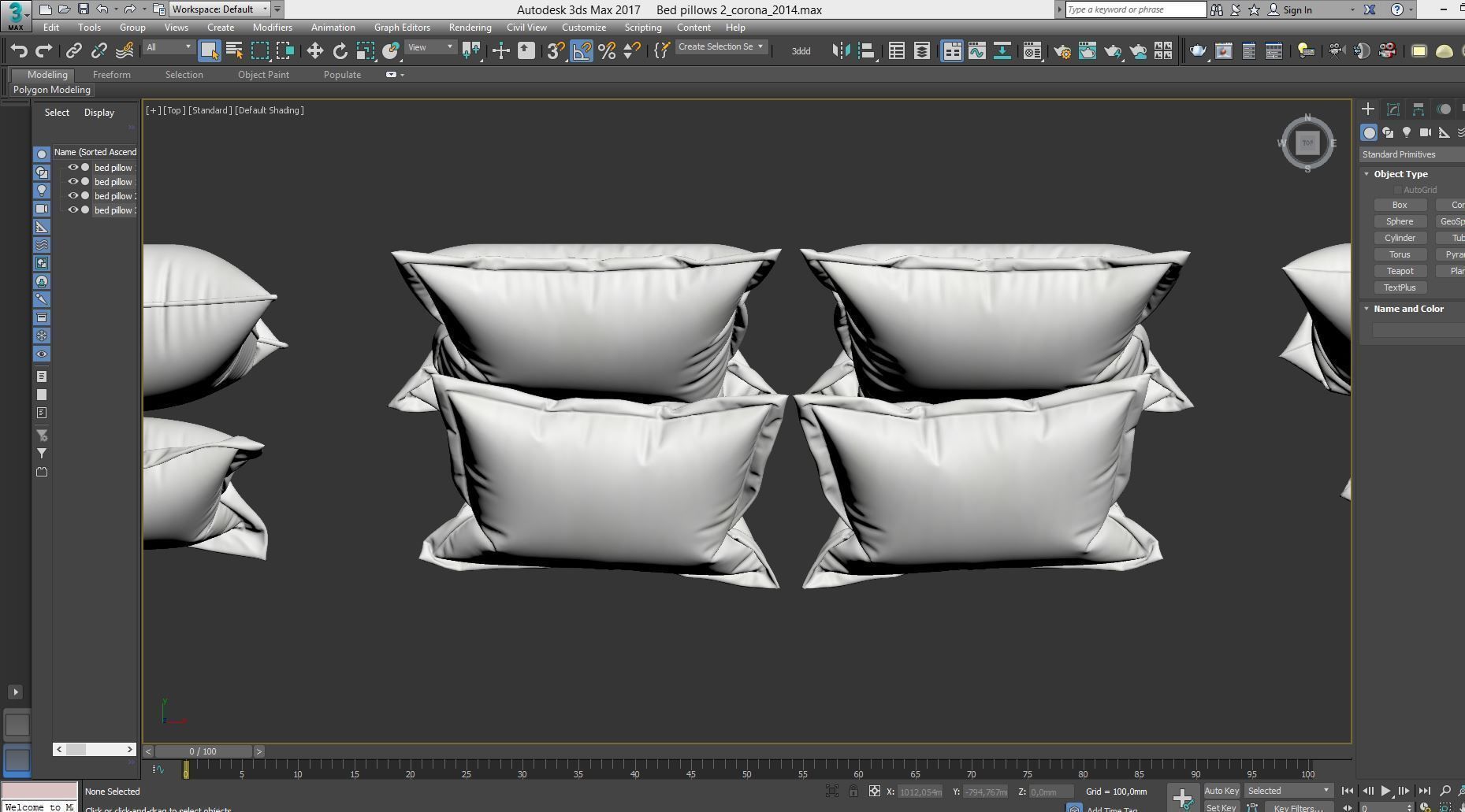Select Cameras category in Create panel

(1425, 132)
